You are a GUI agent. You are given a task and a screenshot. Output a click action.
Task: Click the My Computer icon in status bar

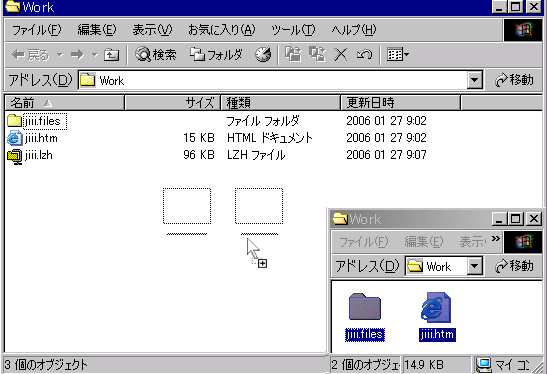point(484,365)
